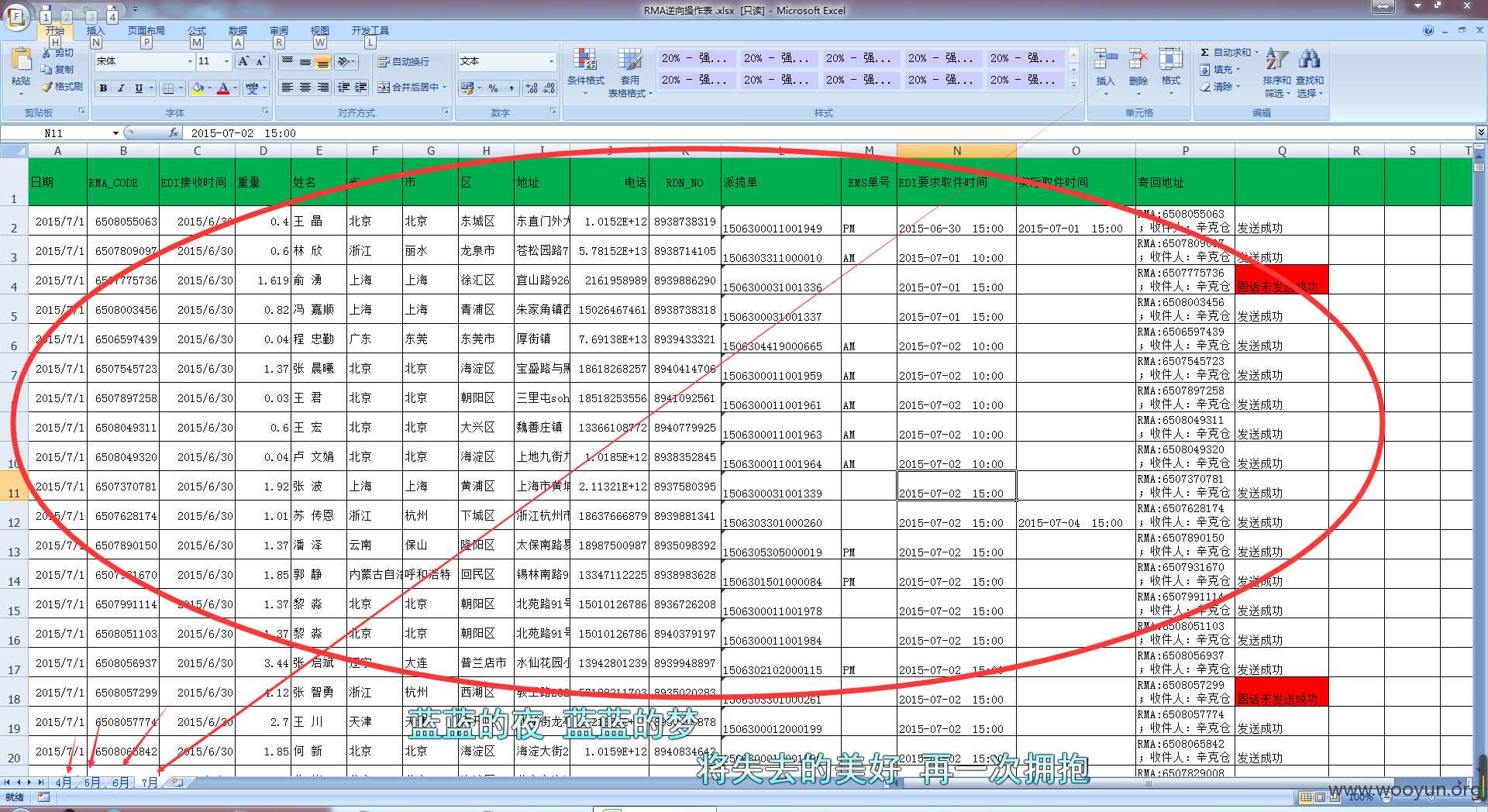Viewport: 1488px width, 812px height.
Task: Open the Clear (清除) dropdown
Action: [1220, 87]
